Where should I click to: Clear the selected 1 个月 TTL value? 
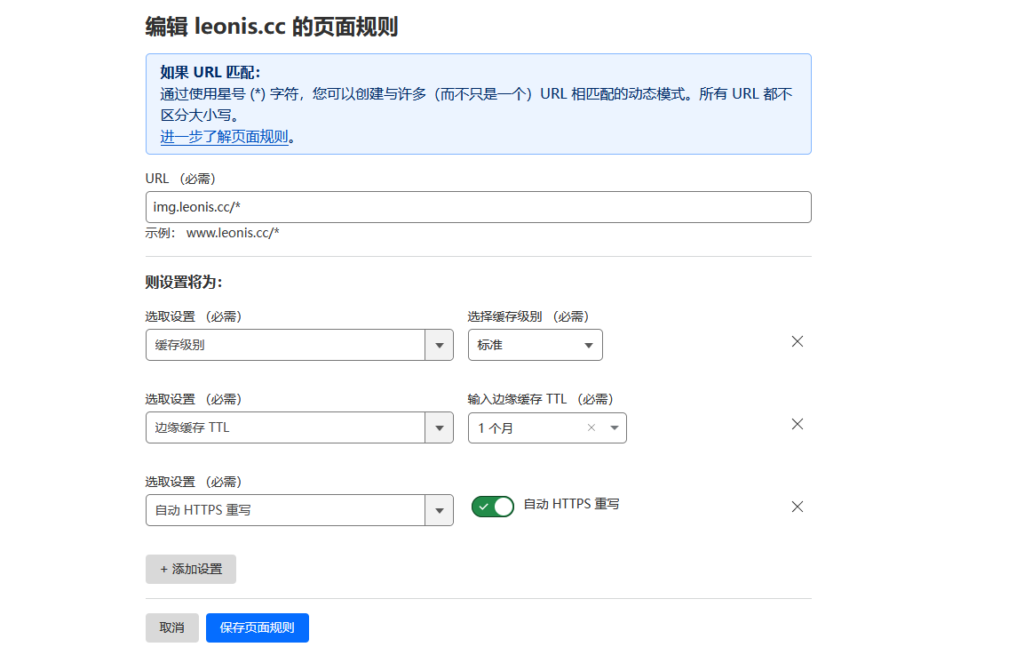591,428
